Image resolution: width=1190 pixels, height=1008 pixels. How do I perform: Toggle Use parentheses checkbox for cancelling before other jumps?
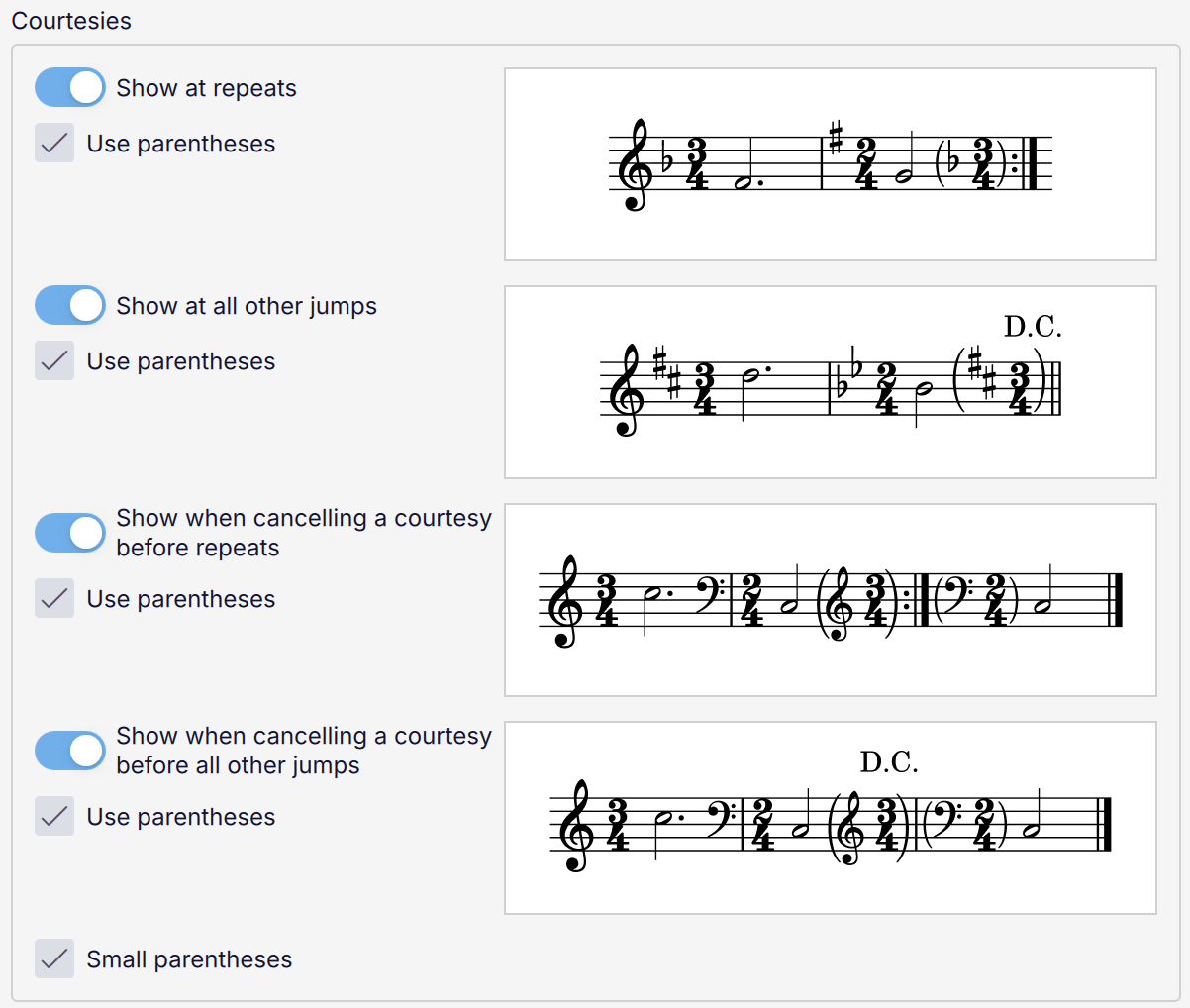pyautogui.click(x=54, y=817)
